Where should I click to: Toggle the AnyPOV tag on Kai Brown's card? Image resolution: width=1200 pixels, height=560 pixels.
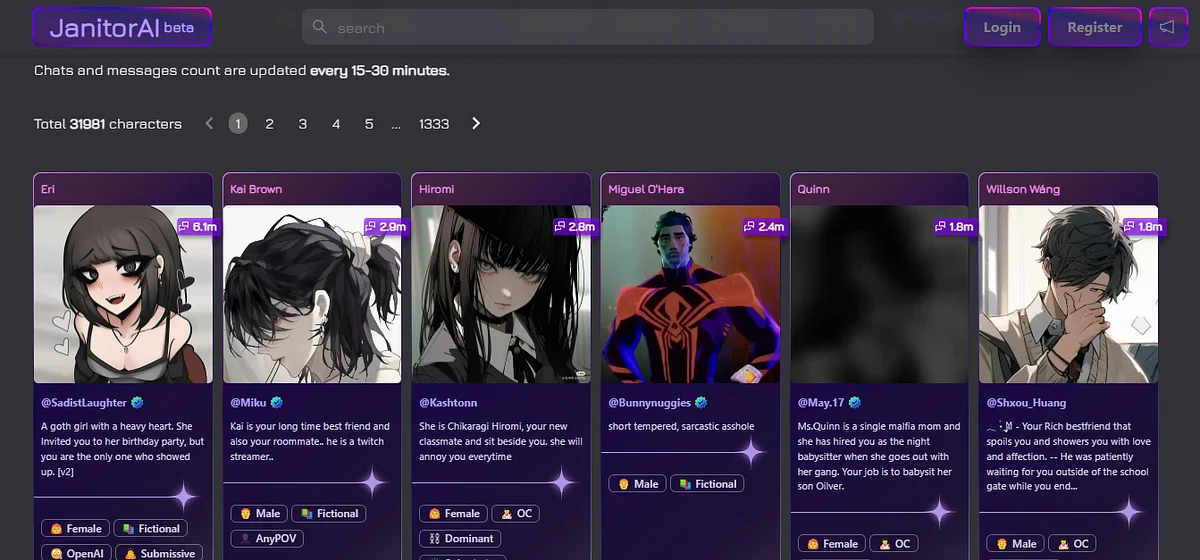pyautogui.click(x=268, y=537)
